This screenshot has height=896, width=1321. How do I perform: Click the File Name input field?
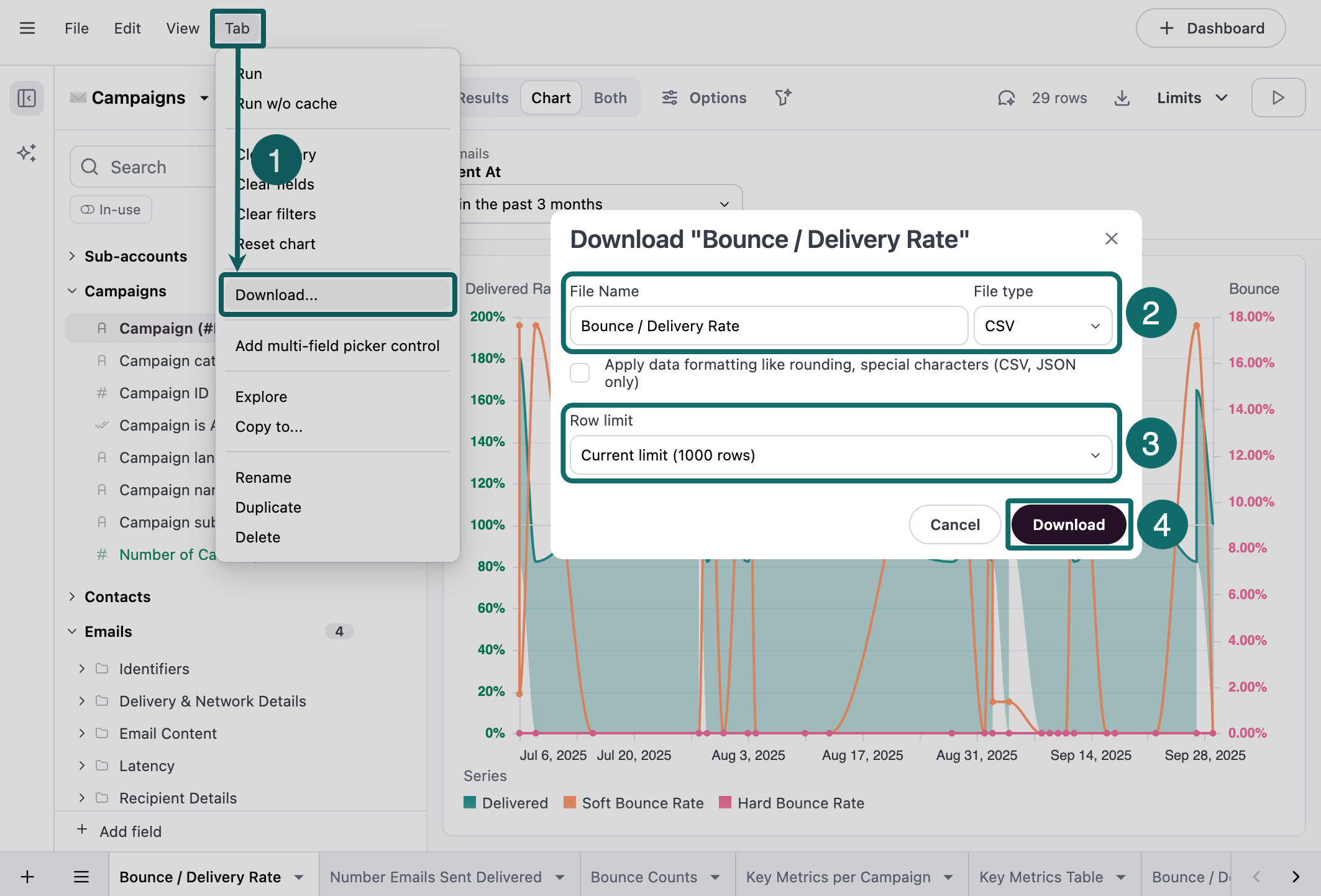pos(769,326)
